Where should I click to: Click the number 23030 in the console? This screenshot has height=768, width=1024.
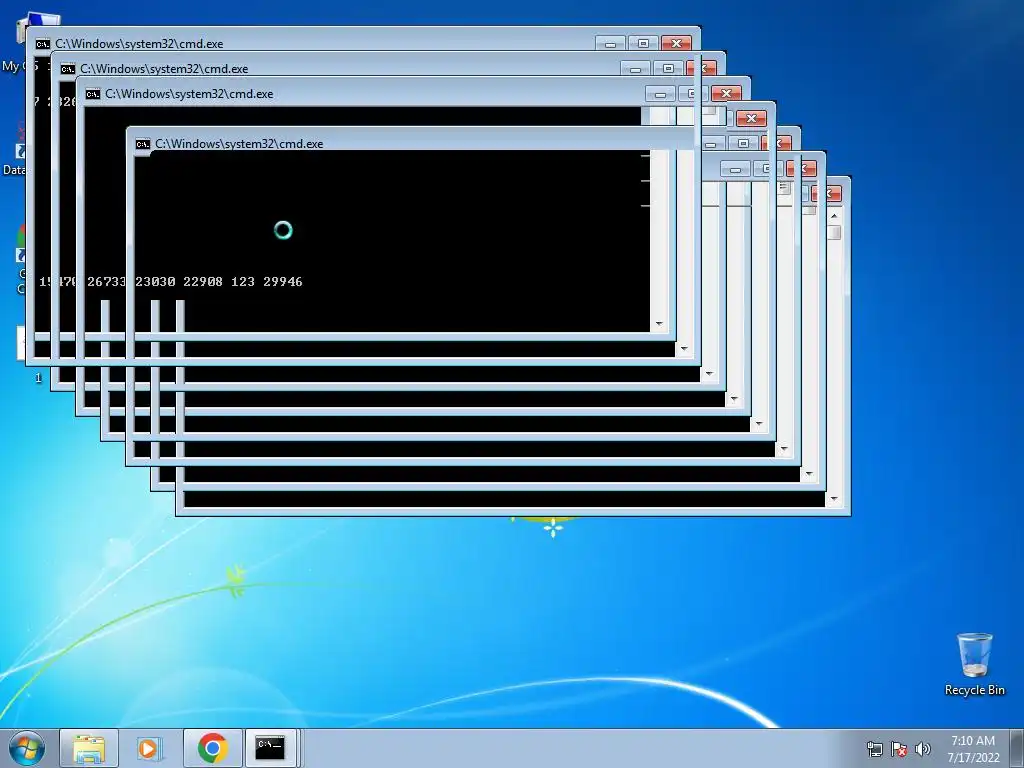[x=155, y=282]
